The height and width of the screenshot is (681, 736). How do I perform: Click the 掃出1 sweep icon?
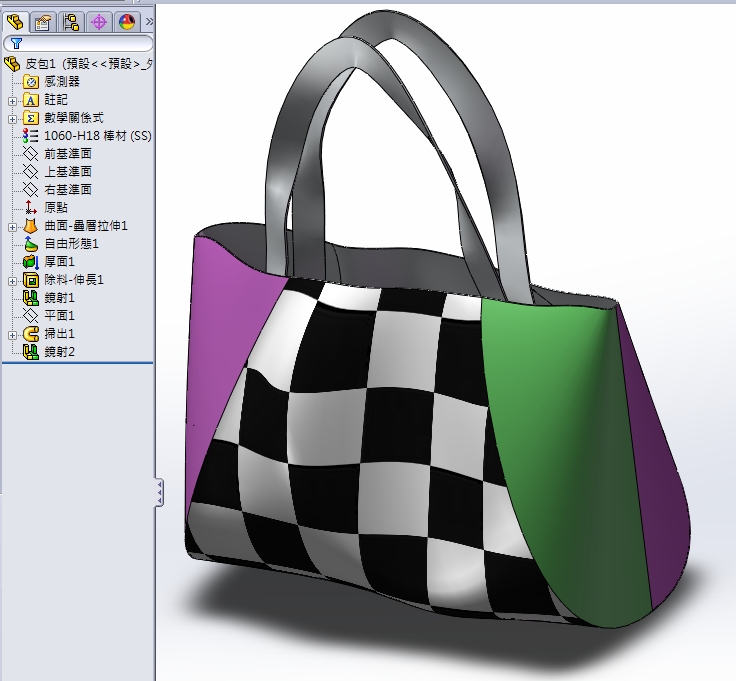click(x=31, y=334)
